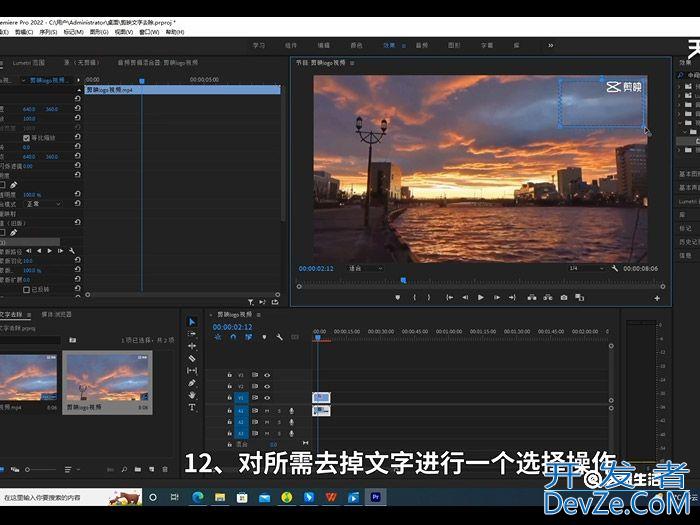Viewport: 700px width, 525px height.
Task: Click New Item icon in project panel
Action: [152, 469]
